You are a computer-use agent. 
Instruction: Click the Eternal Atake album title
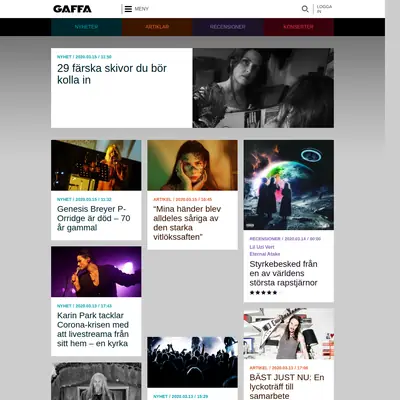point(265,254)
